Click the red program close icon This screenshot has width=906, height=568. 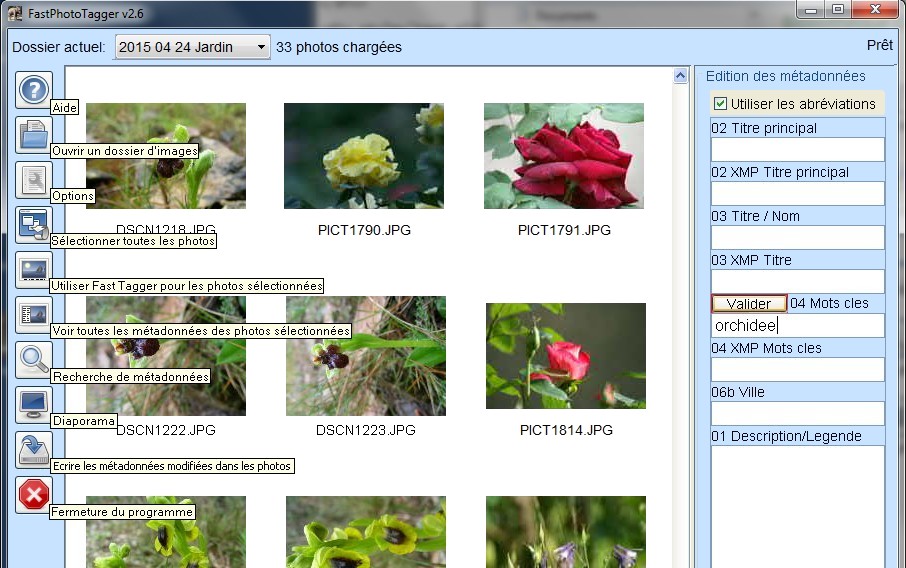tap(34, 495)
